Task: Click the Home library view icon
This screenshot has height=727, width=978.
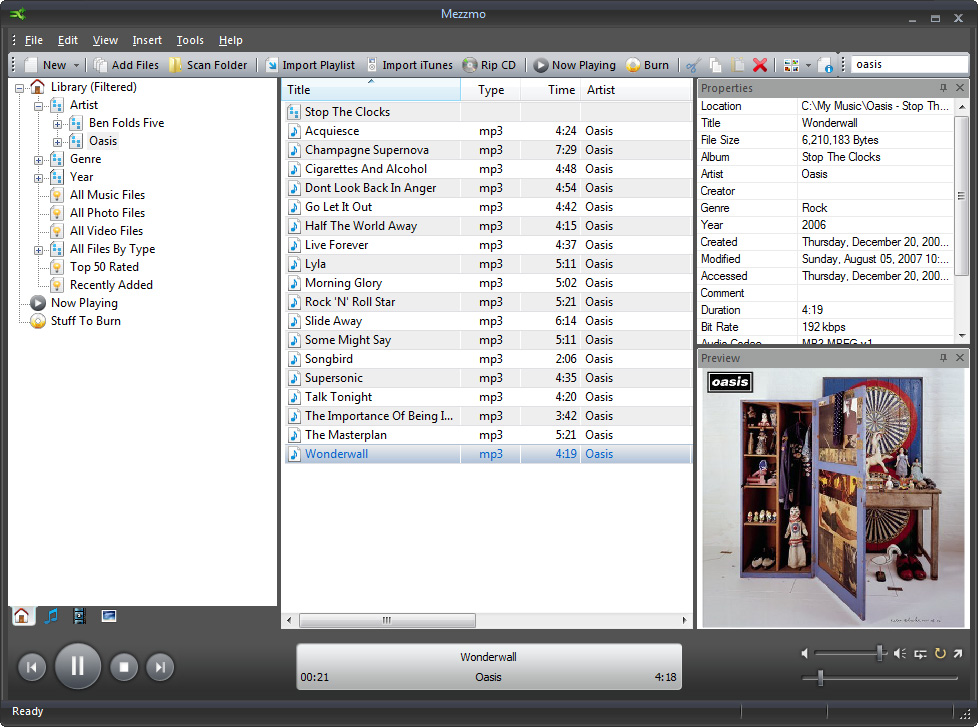Action: (x=22, y=616)
